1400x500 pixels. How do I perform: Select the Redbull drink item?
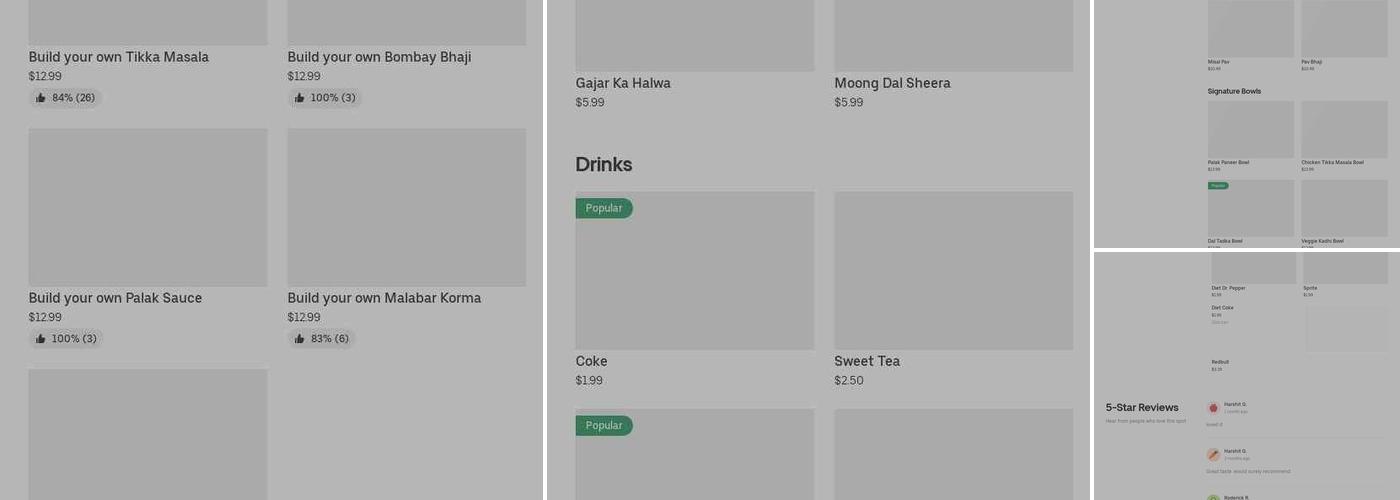click(1220, 363)
